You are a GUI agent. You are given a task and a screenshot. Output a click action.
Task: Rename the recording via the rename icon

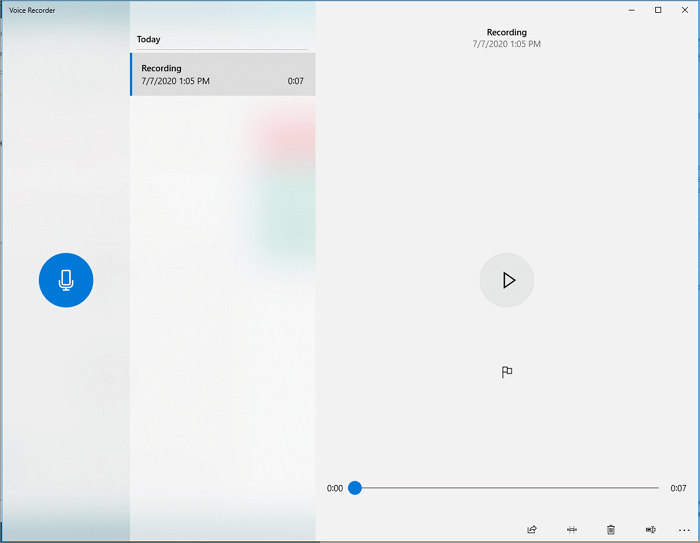tap(650, 530)
